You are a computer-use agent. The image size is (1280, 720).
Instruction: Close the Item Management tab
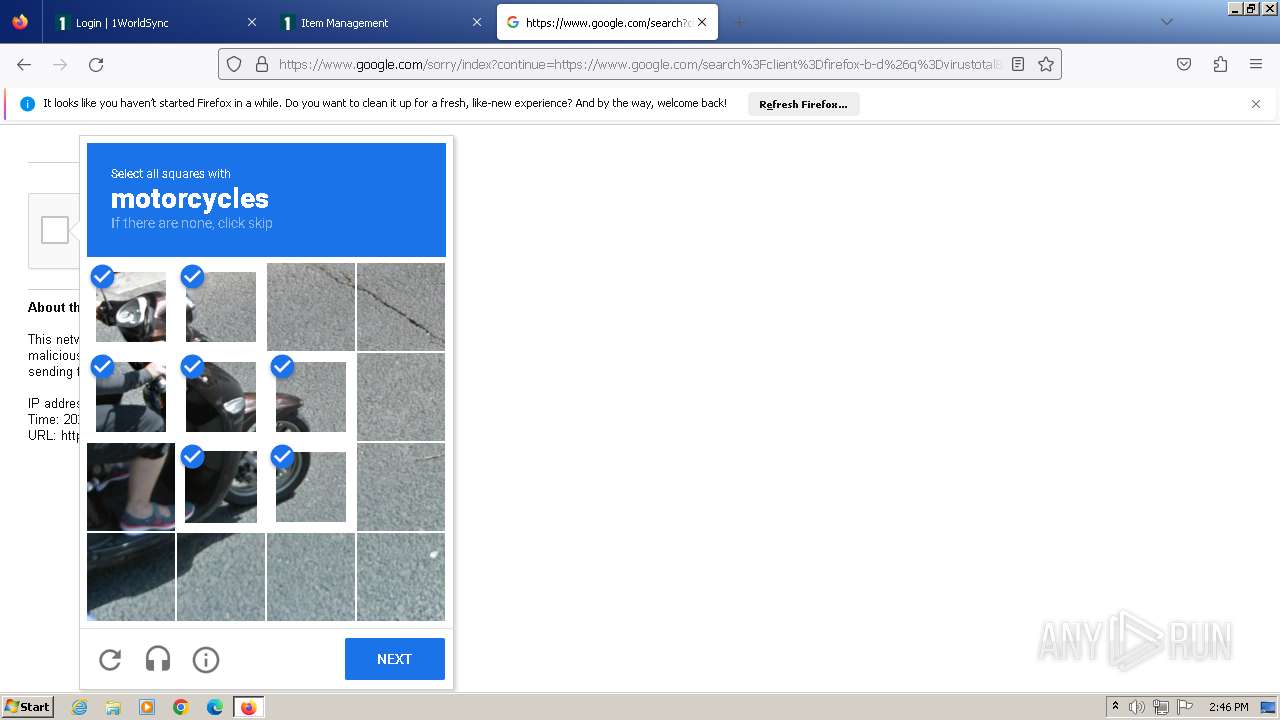[x=477, y=22]
